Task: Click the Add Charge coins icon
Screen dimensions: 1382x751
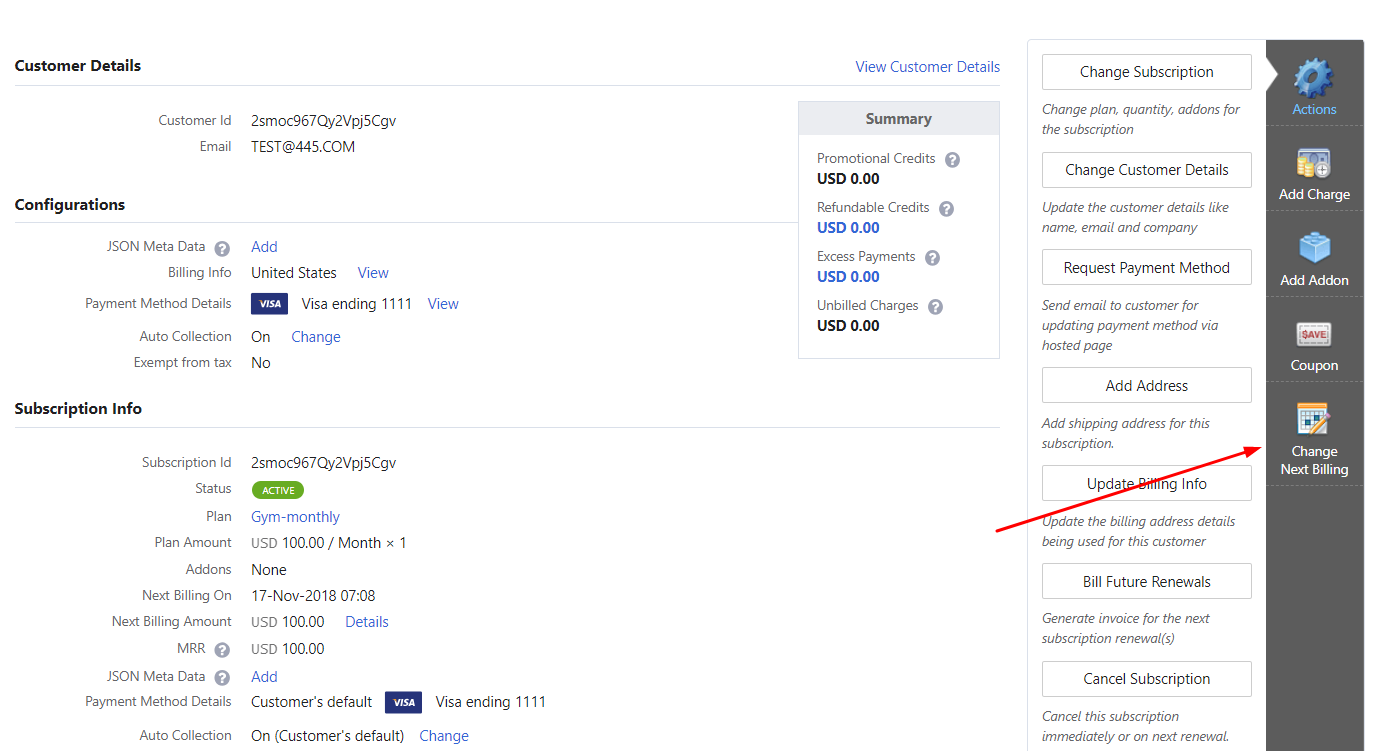Action: tap(1313, 164)
